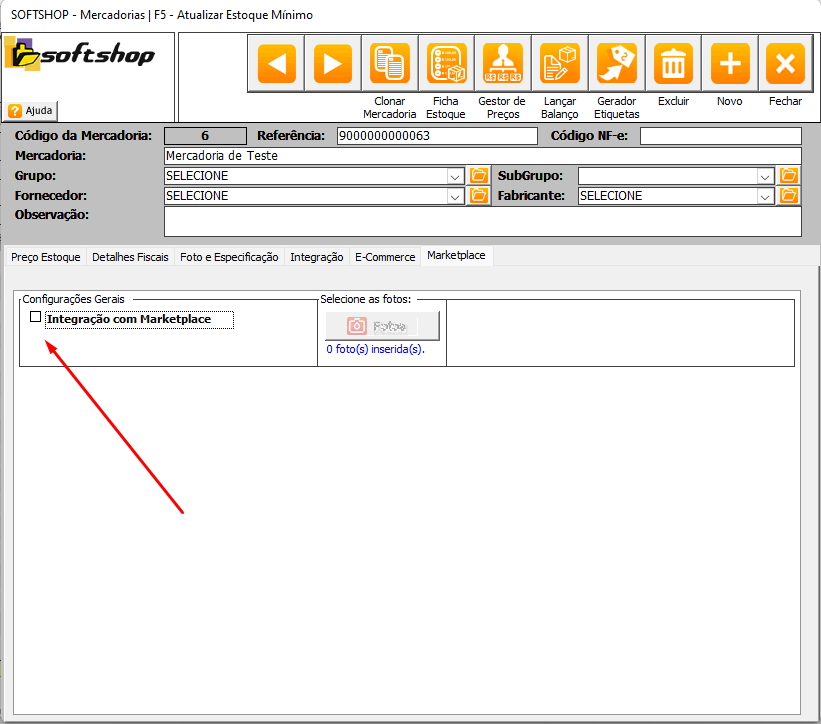Open Gerador Etiquetas tool
The image size is (821, 724).
[616, 64]
